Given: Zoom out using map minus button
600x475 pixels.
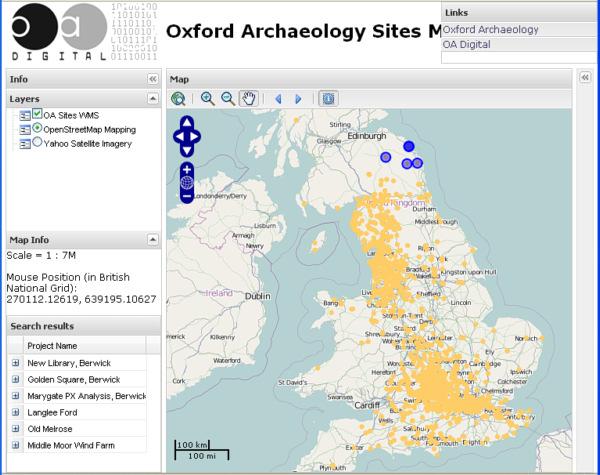Looking at the screenshot, I should 187,196.
